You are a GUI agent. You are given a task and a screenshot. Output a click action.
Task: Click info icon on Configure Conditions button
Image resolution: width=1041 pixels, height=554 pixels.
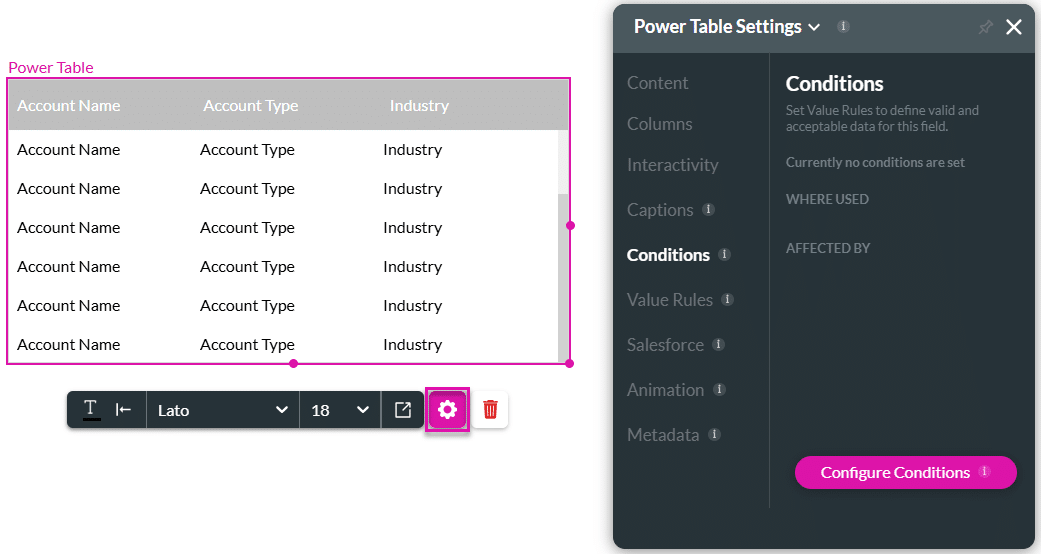tap(985, 472)
